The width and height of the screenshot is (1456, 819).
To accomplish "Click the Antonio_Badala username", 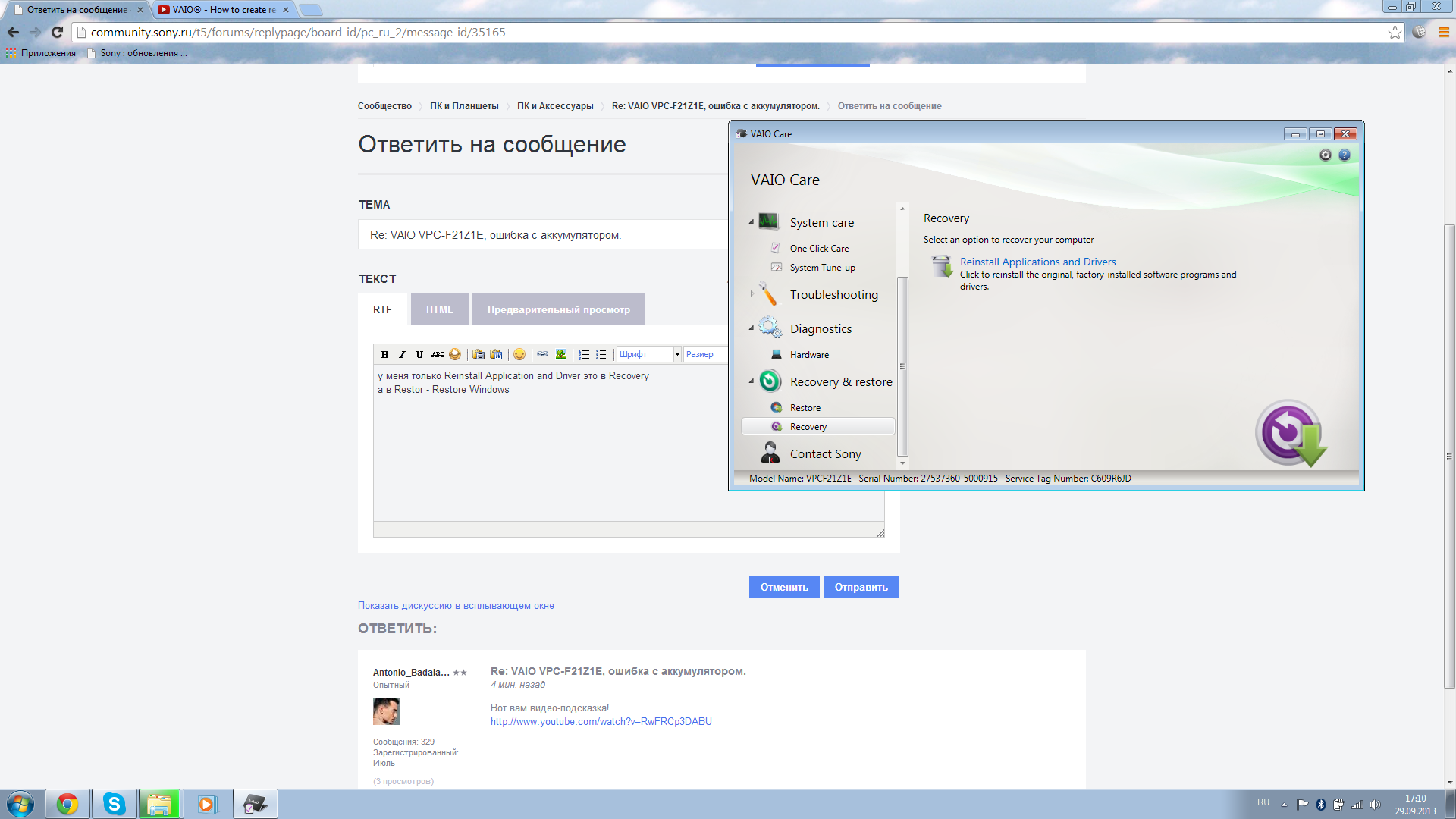I will (x=411, y=672).
